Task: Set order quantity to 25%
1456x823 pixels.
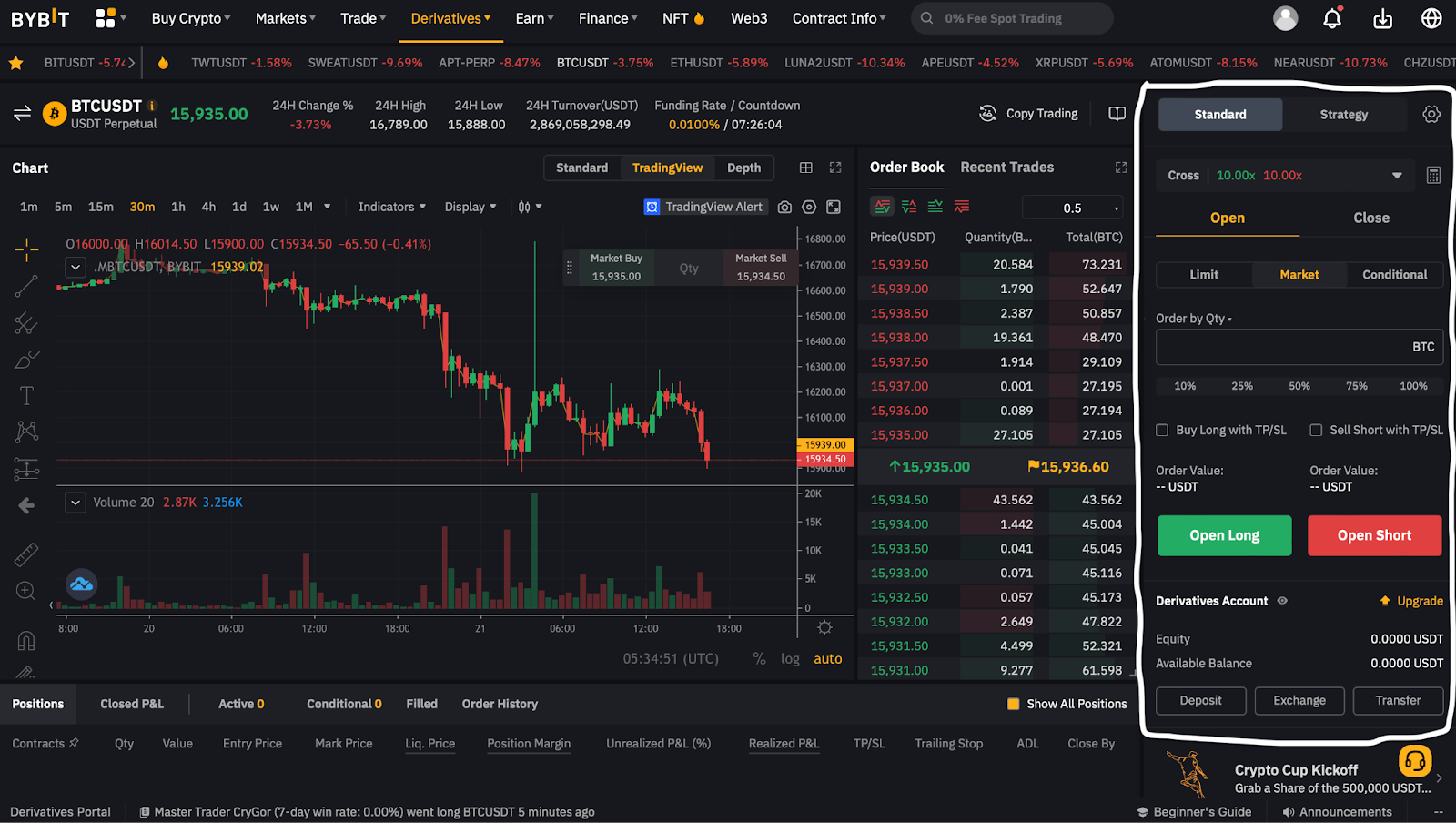Action: pyautogui.click(x=1242, y=386)
